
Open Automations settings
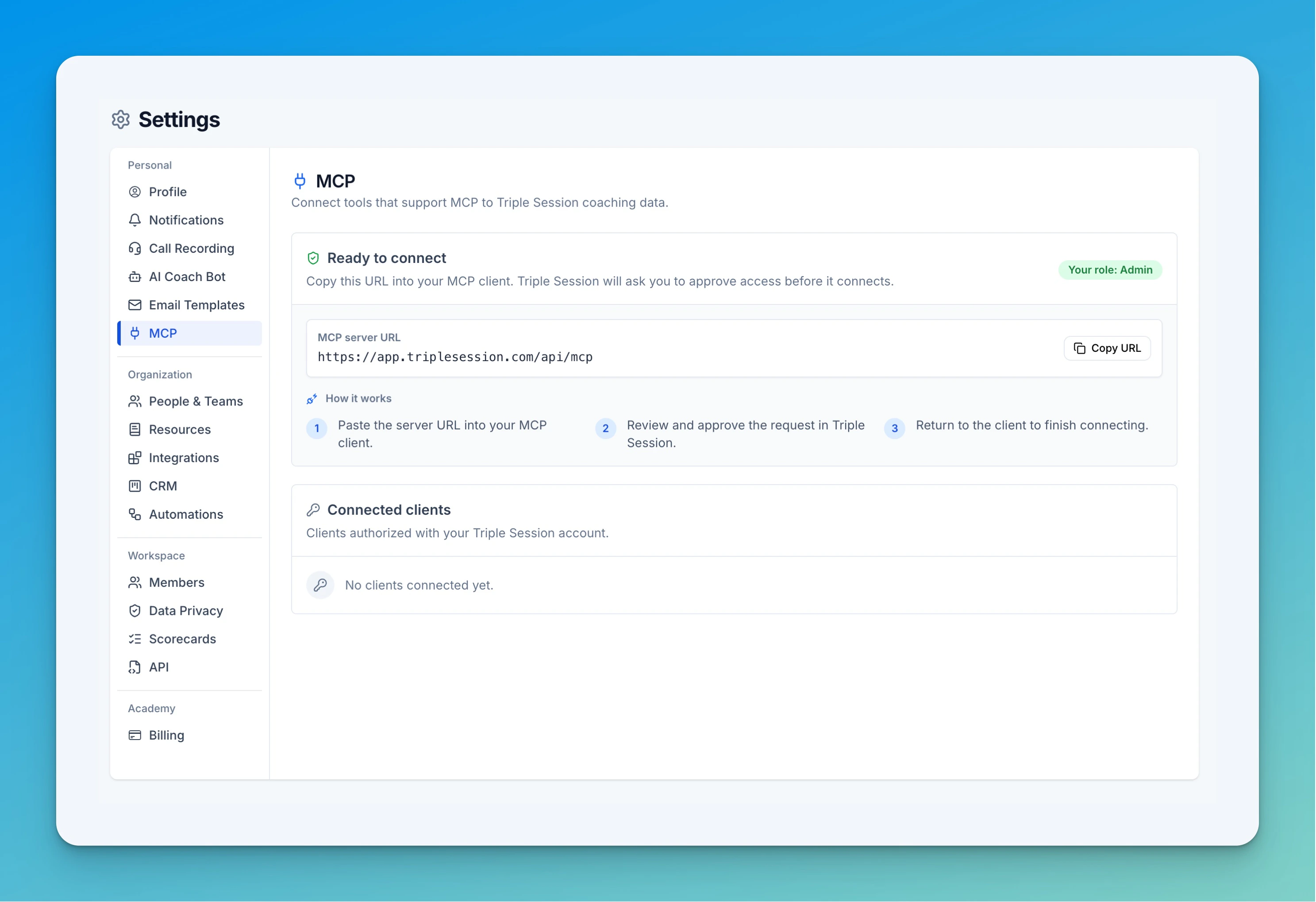[190, 515]
